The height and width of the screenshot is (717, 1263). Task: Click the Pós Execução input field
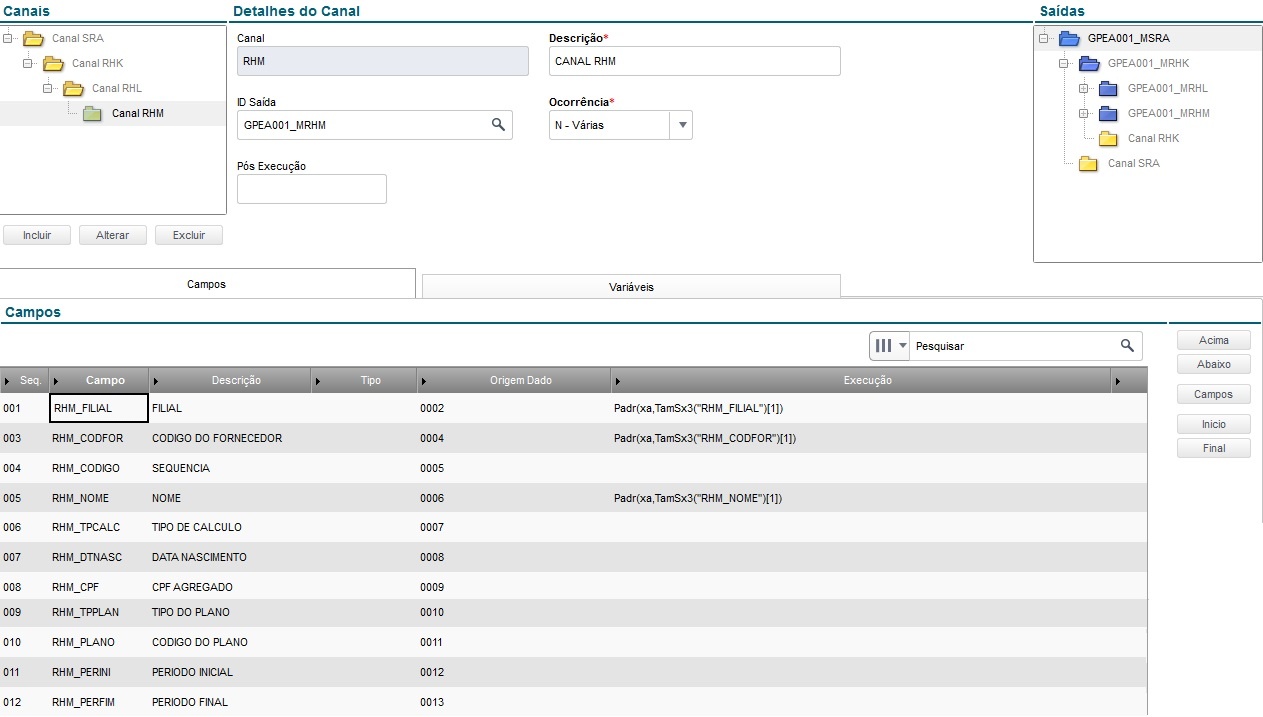(x=311, y=189)
